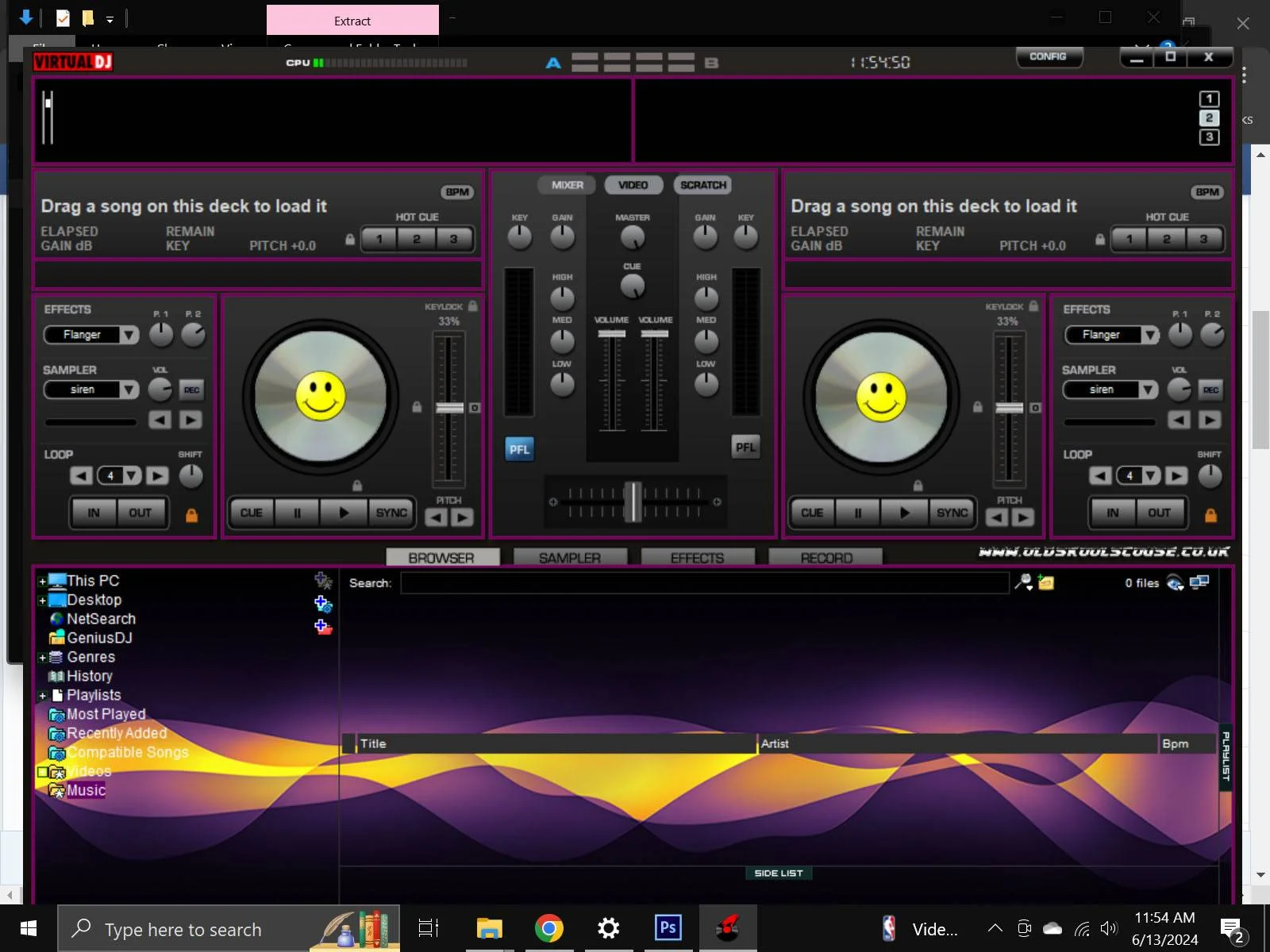Screen dimensions: 1270x952
Task: Play the right deck
Action: [904, 512]
